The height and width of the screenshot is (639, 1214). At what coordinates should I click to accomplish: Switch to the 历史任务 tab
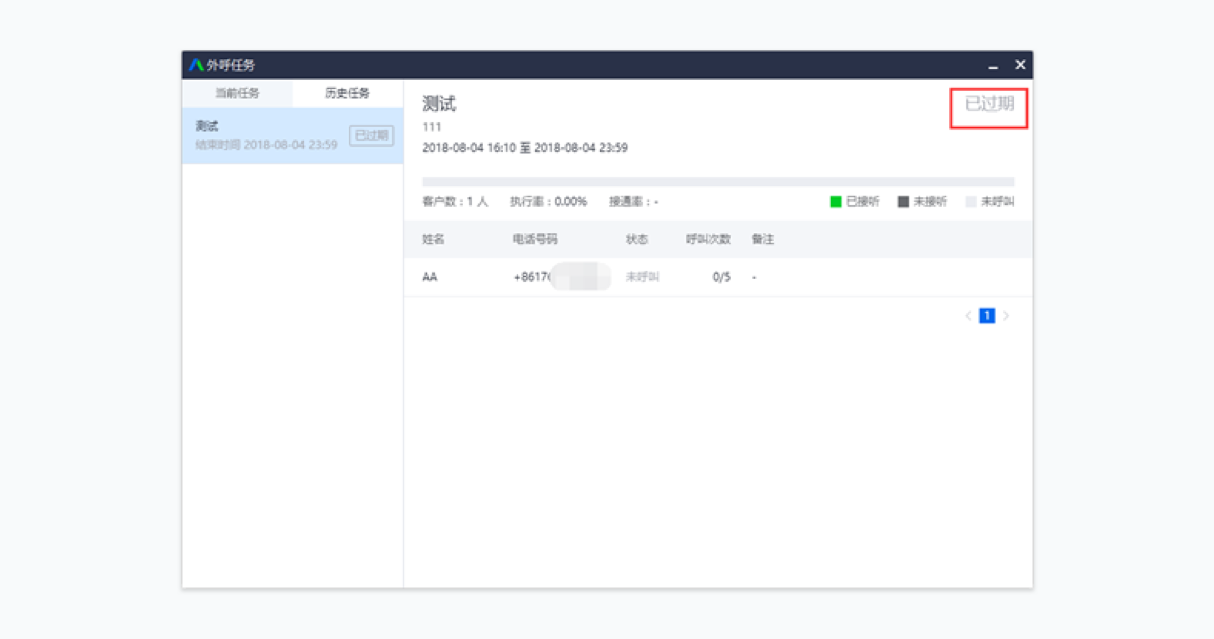(347, 93)
